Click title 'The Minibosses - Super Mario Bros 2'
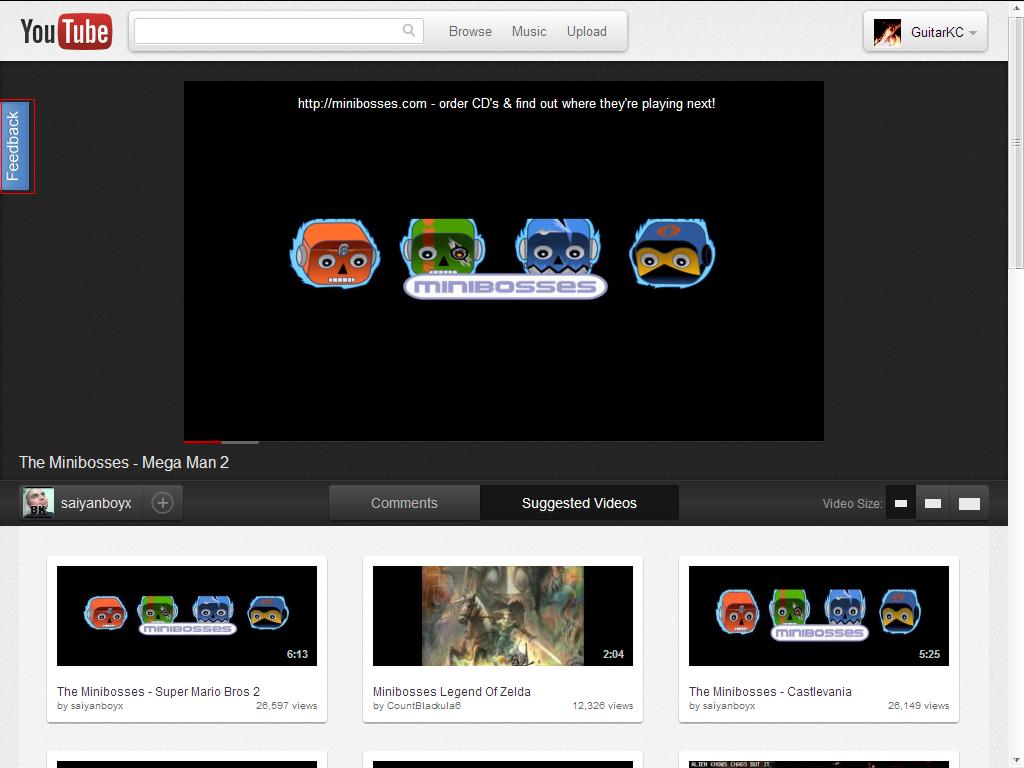Screen dimensions: 1024x768 coord(158,691)
